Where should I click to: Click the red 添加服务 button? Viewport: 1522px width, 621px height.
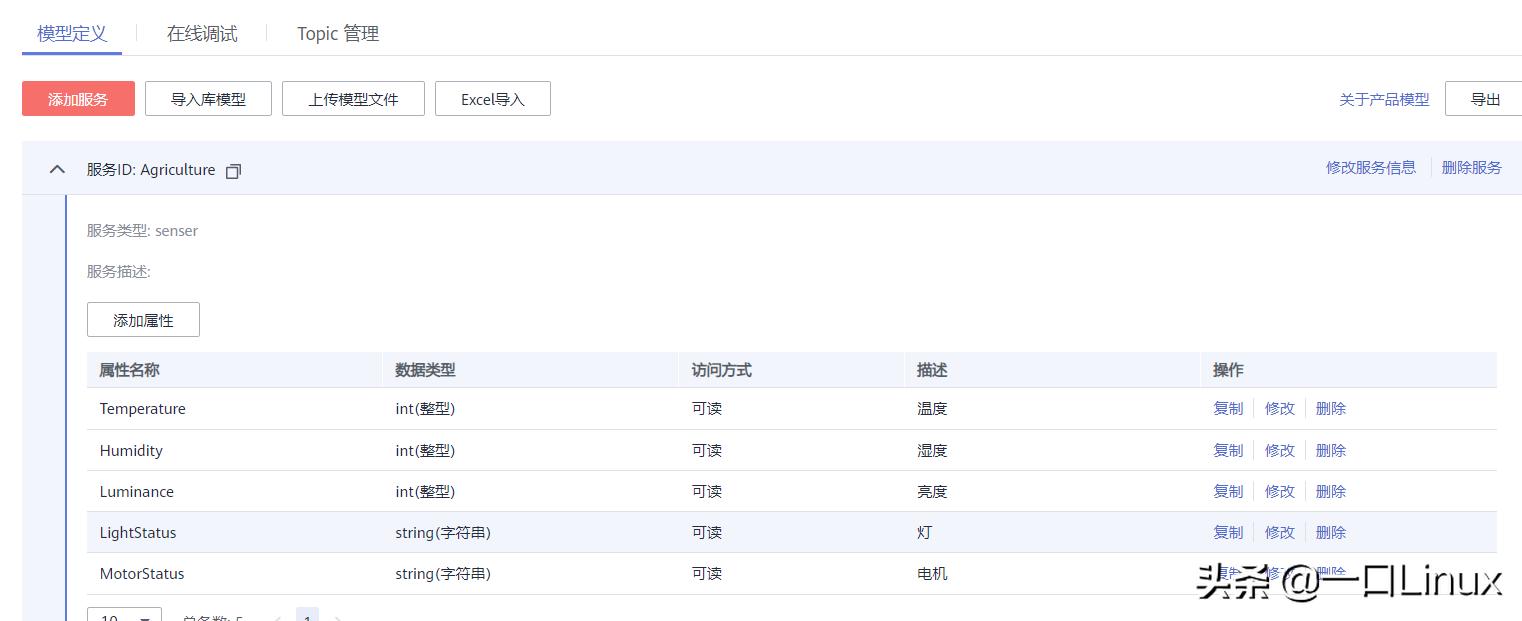click(78, 98)
